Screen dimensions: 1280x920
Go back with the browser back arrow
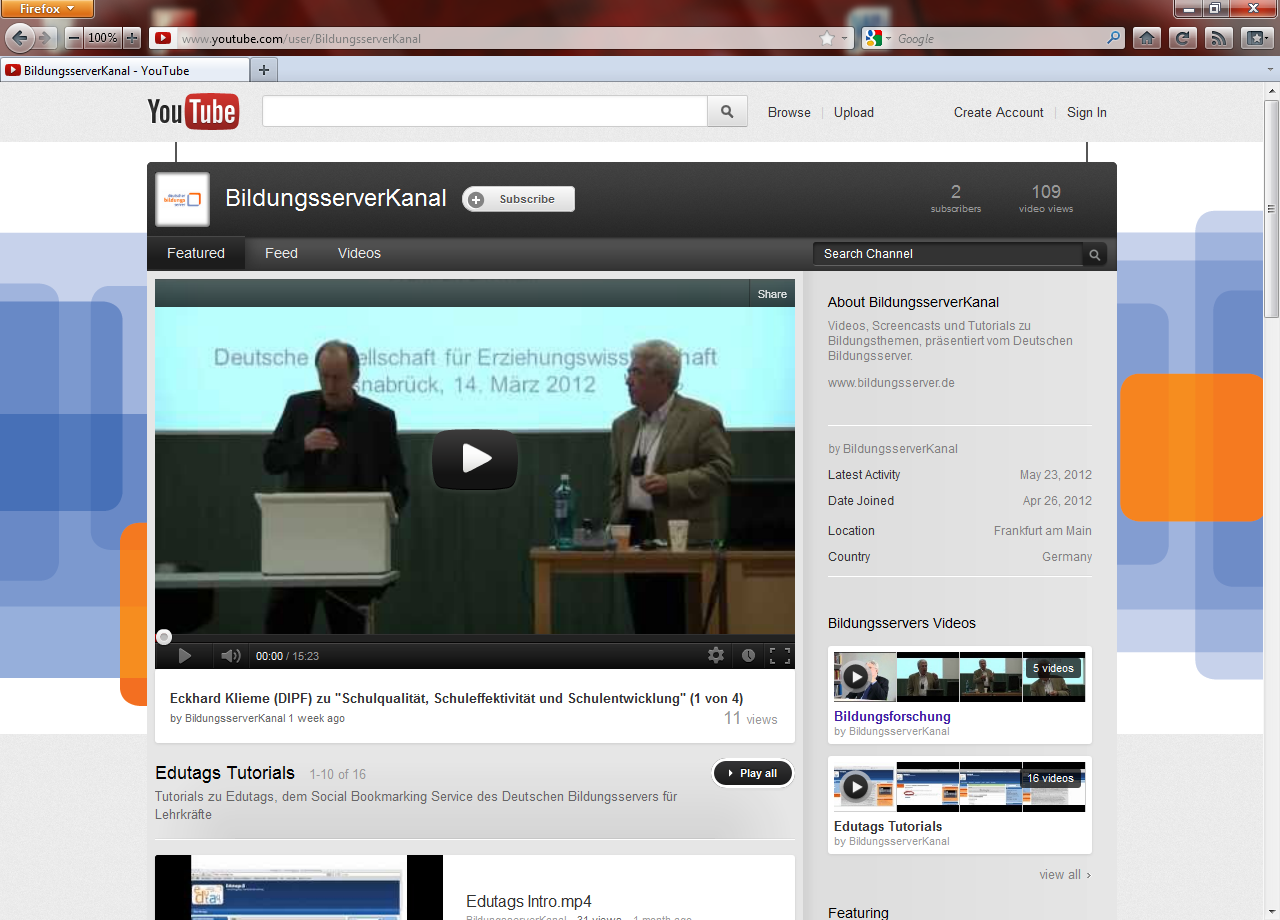click(20, 38)
